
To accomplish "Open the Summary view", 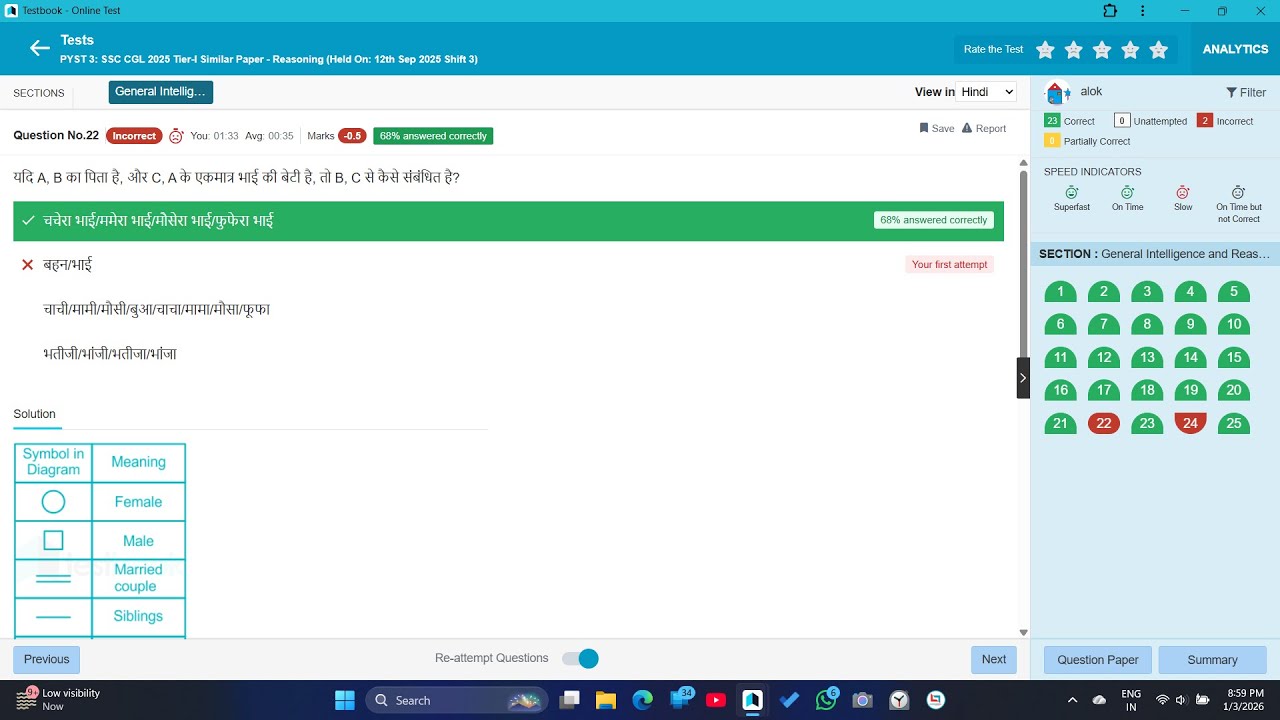I will 1213,660.
